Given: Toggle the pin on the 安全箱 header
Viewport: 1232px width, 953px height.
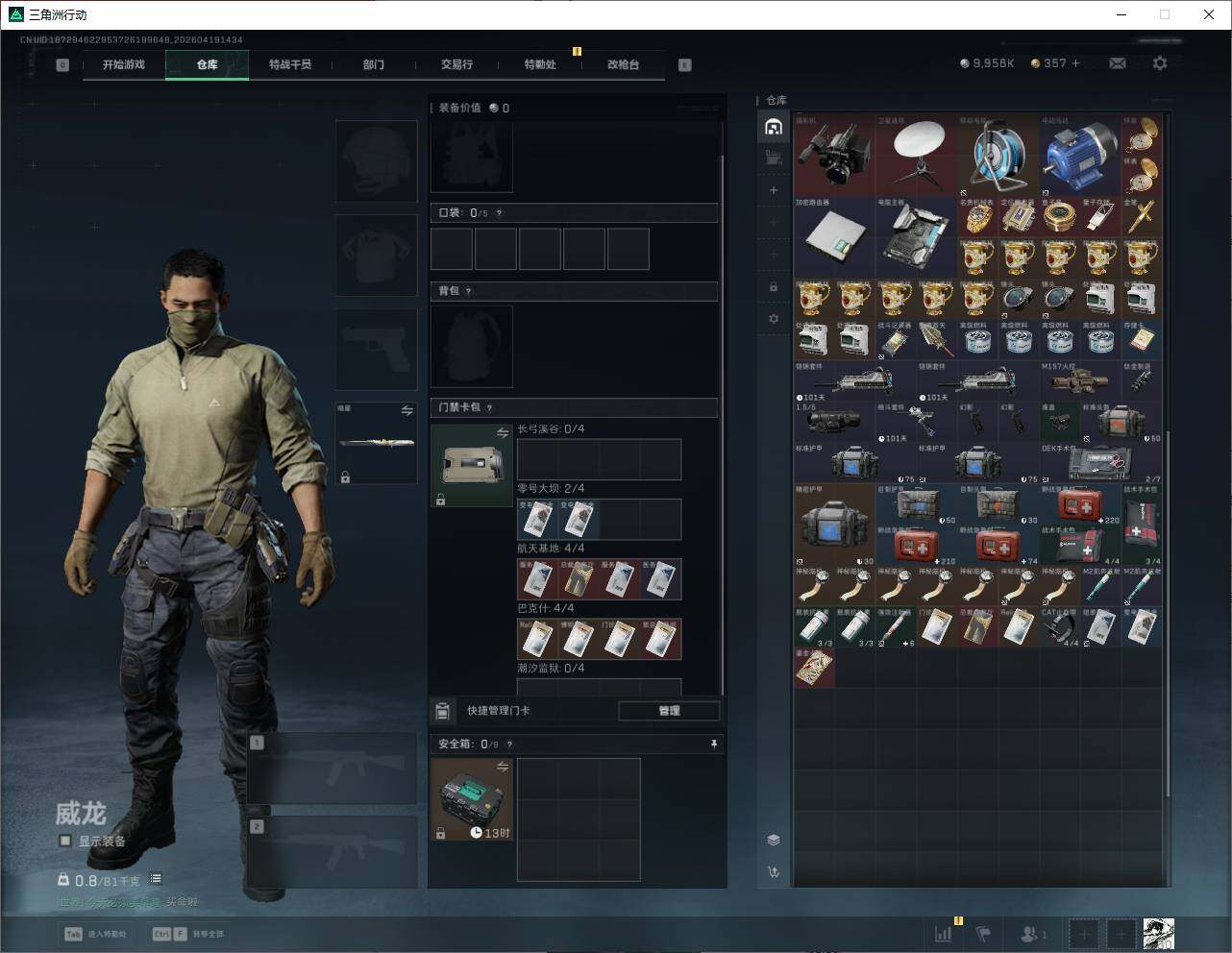Looking at the screenshot, I should point(713,744).
